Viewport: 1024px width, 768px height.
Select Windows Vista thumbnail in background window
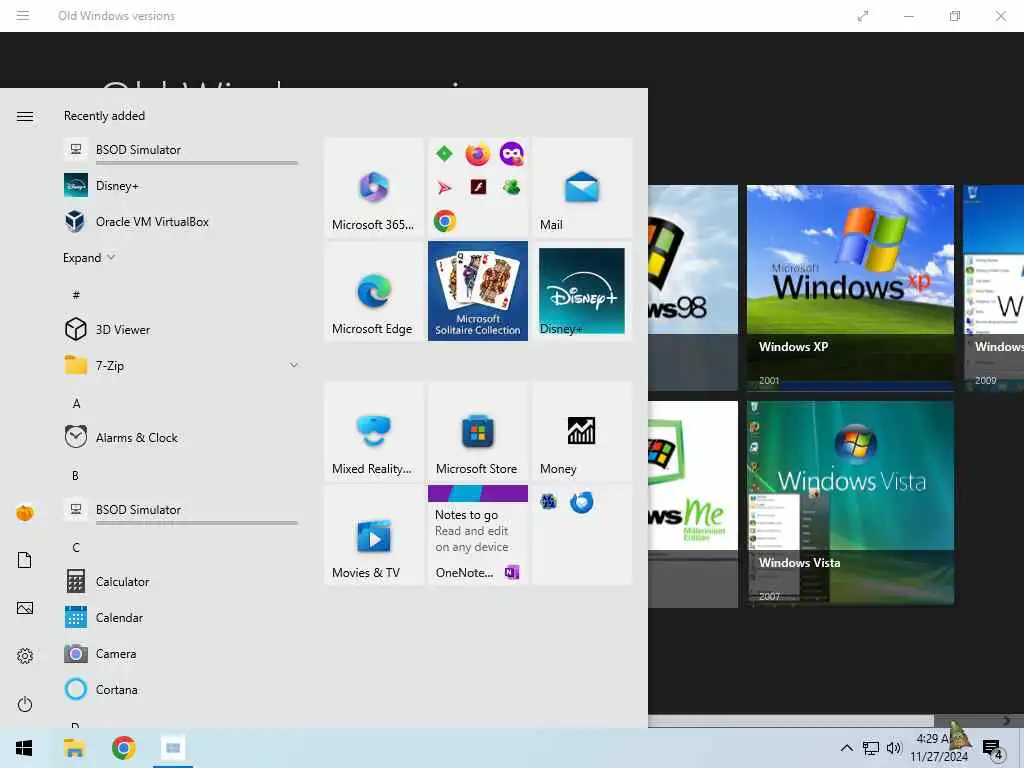pyautogui.click(x=850, y=503)
